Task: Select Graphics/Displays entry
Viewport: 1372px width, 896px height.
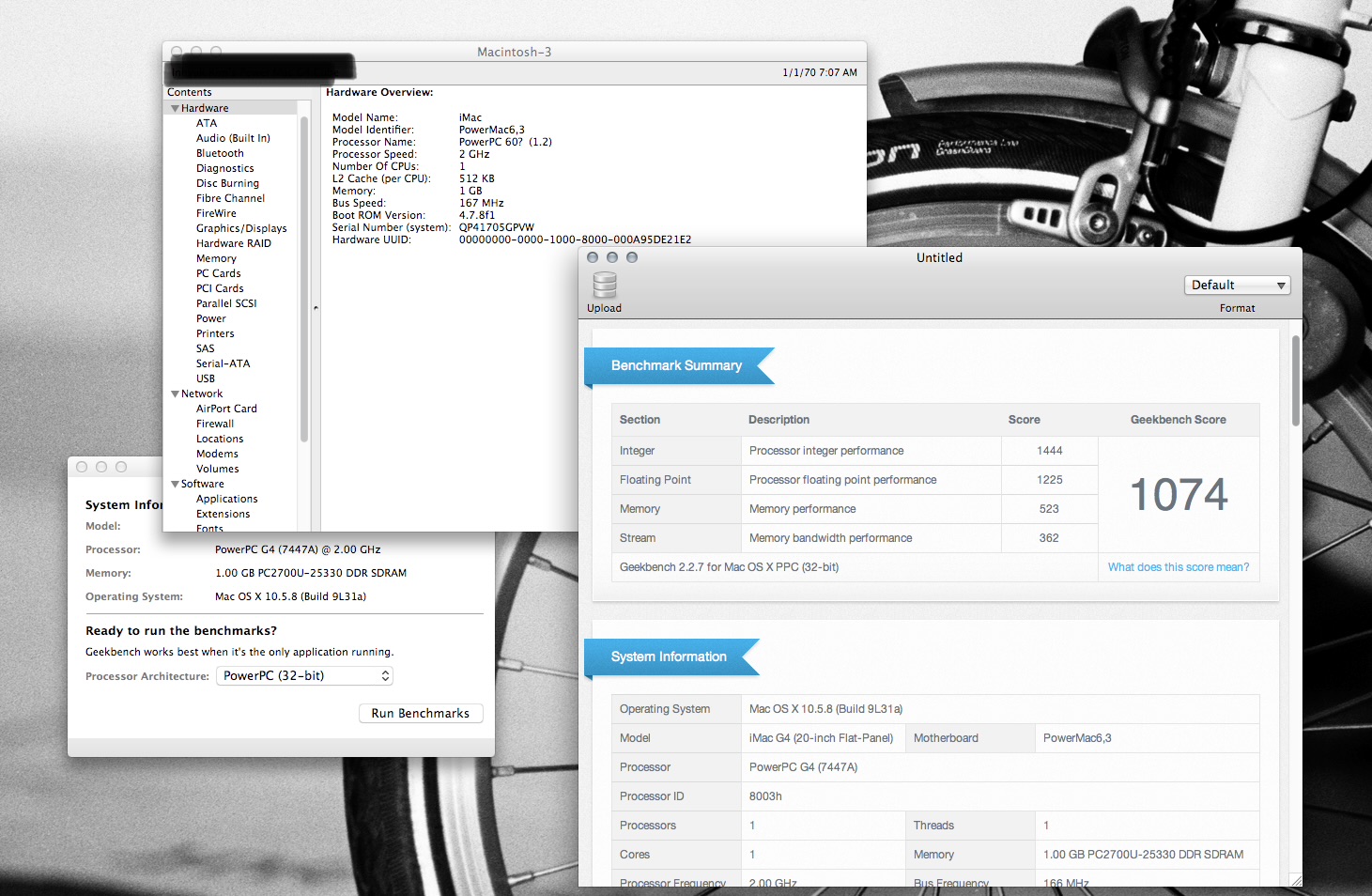Action: coord(241,228)
